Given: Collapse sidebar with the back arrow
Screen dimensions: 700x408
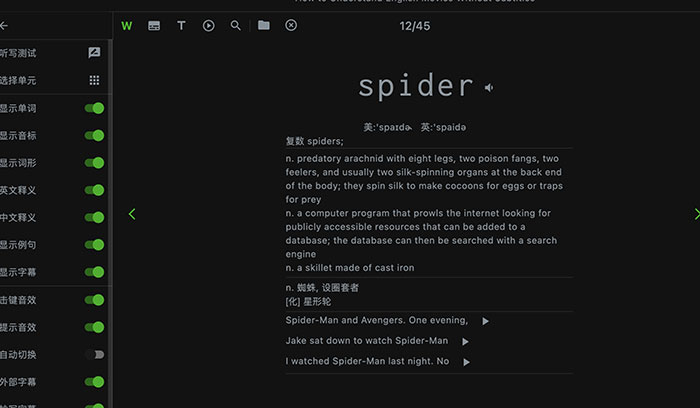Looking at the screenshot, I should pyautogui.click(x=4, y=26).
